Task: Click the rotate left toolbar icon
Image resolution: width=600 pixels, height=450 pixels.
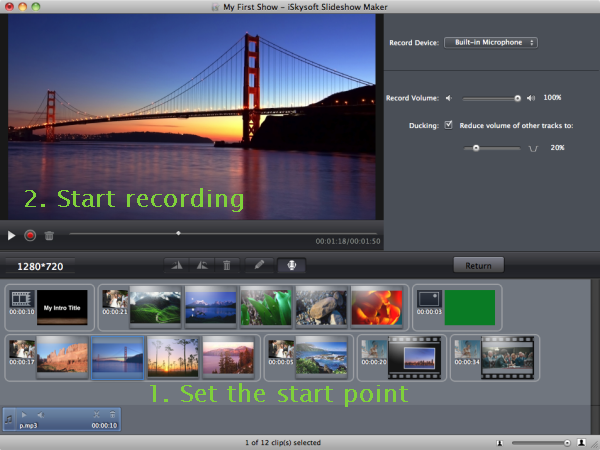Action: pyautogui.click(x=176, y=265)
